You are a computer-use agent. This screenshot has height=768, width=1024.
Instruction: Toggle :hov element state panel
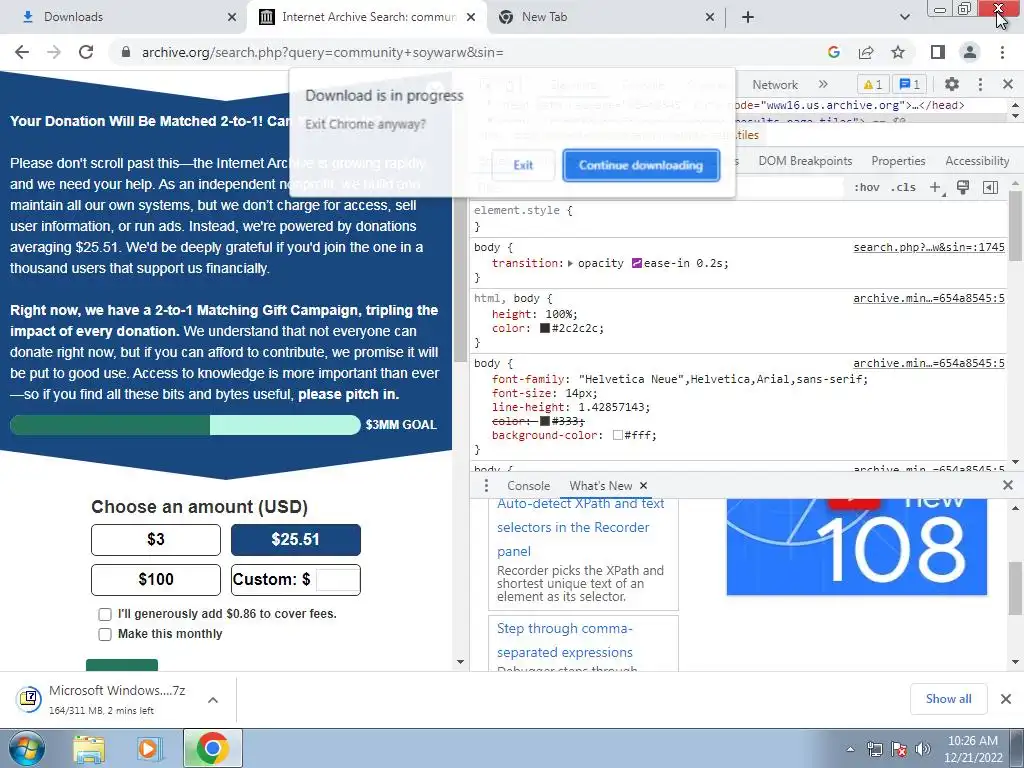pos(867,187)
